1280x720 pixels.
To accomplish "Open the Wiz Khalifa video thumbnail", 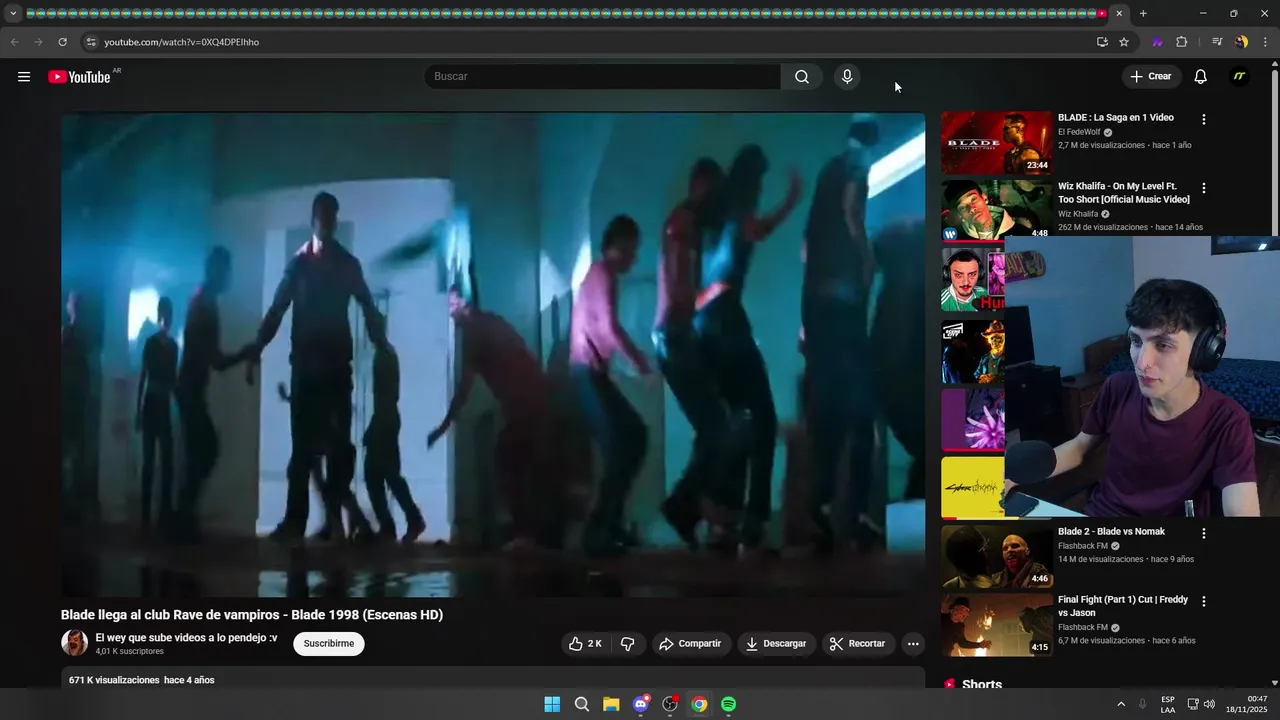I will (x=996, y=211).
